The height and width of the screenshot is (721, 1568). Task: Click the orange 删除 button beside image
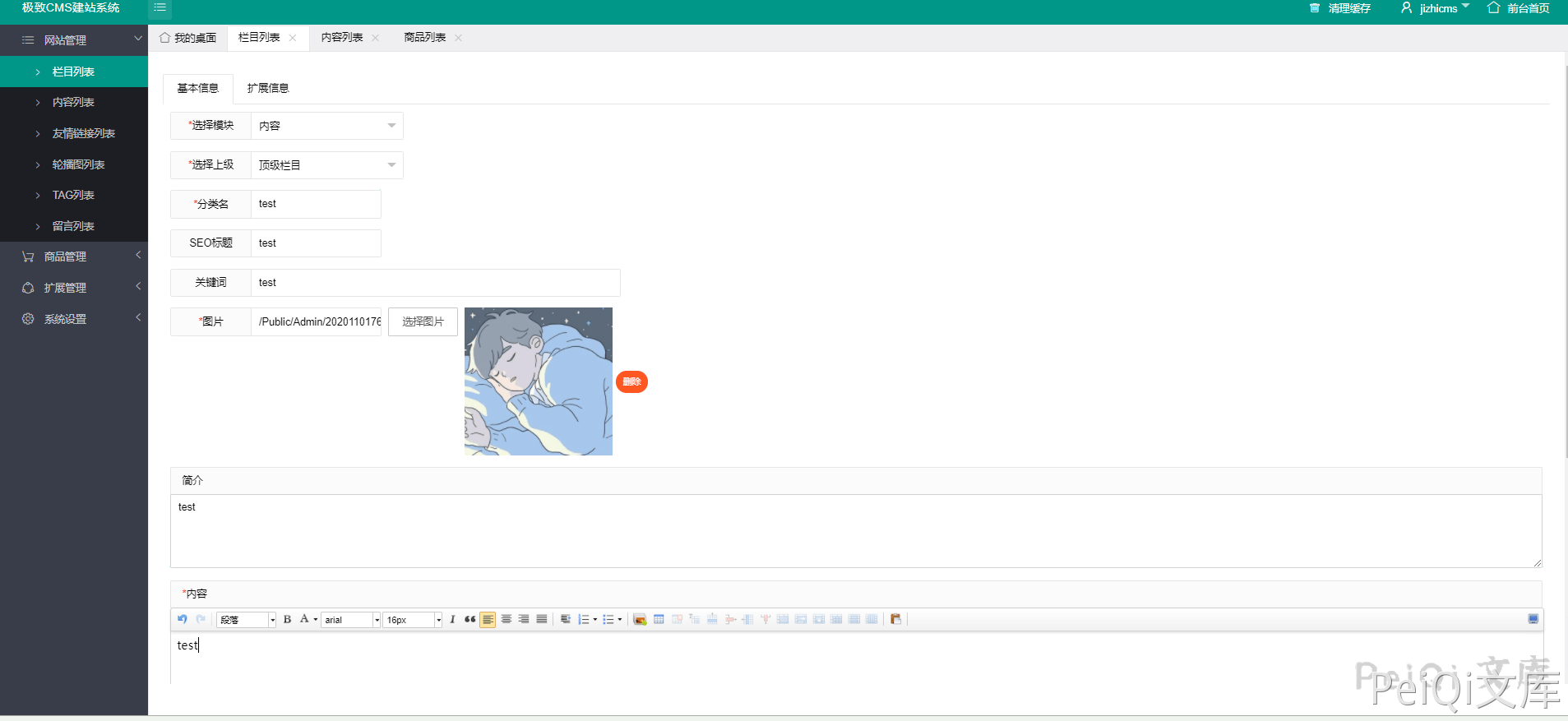coord(631,381)
